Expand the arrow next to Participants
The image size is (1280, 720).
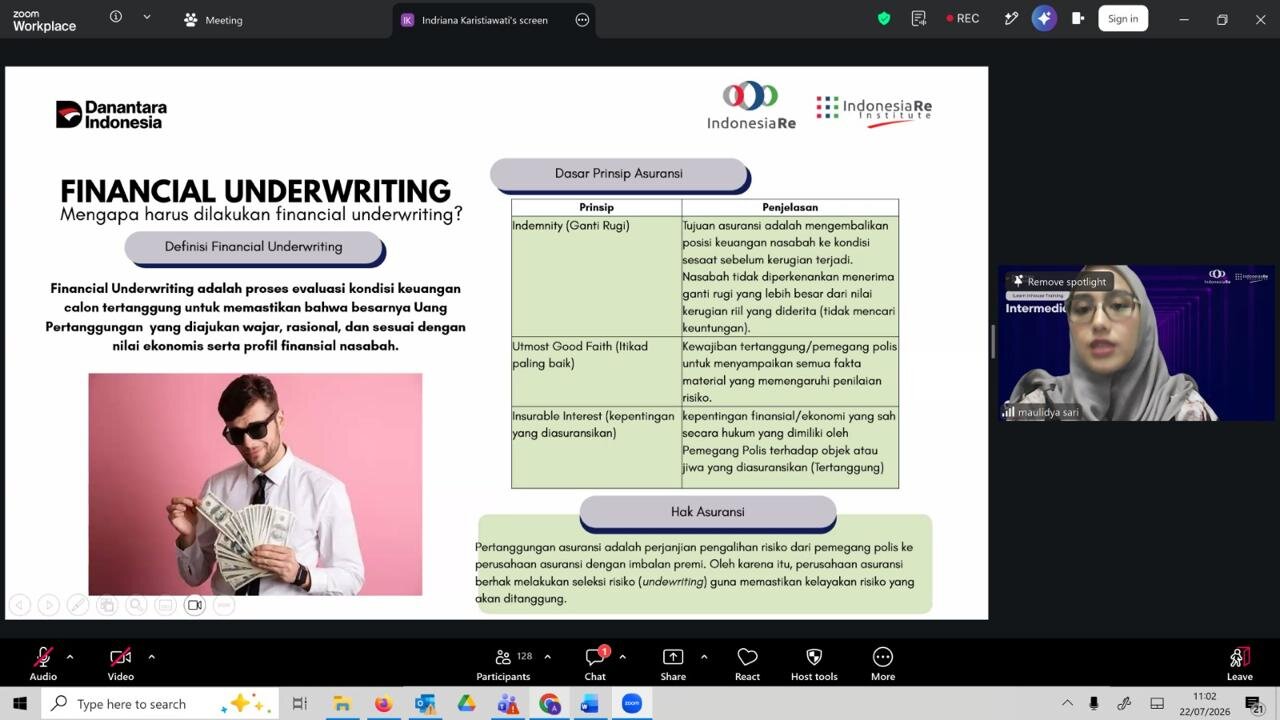pyautogui.click(x=547, y=657)
